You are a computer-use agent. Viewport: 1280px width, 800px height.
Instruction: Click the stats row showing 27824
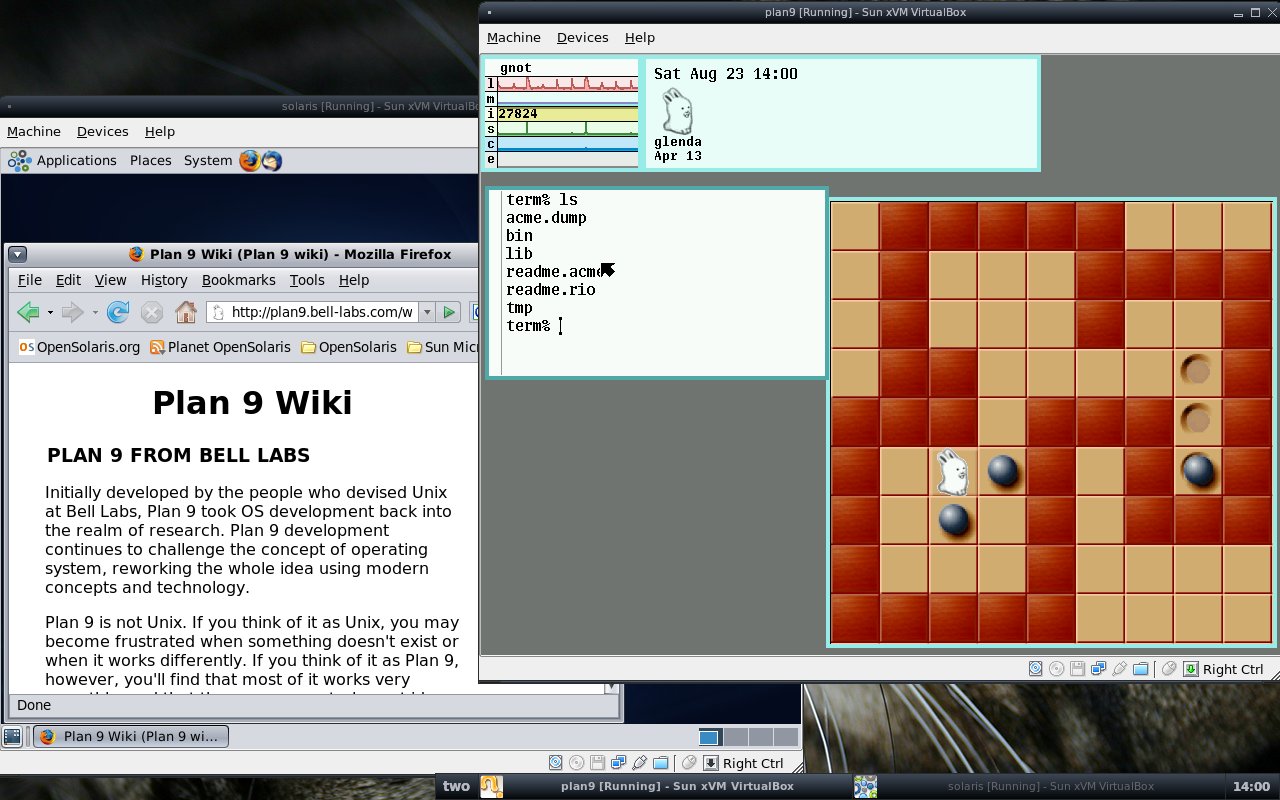point(561,114)
